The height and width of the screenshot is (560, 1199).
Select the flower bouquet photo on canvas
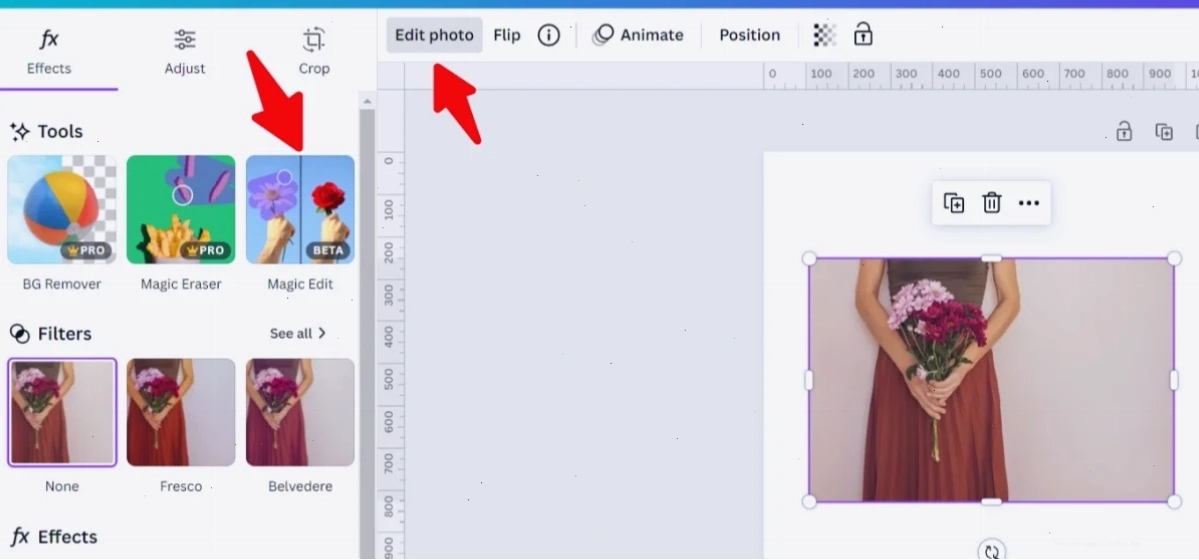point(991,380)
